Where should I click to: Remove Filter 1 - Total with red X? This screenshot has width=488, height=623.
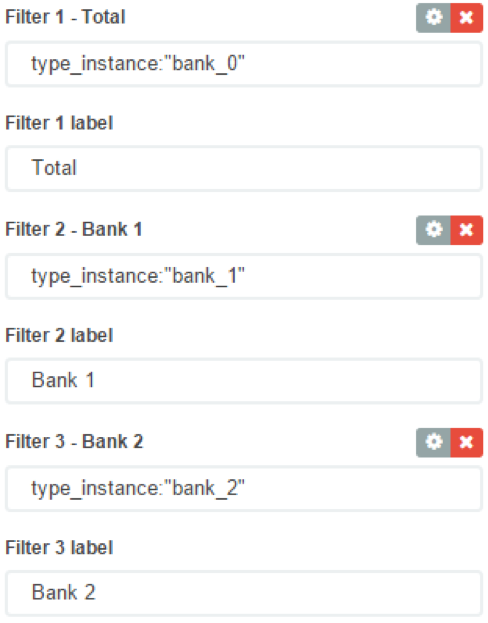tap(467, 17)
